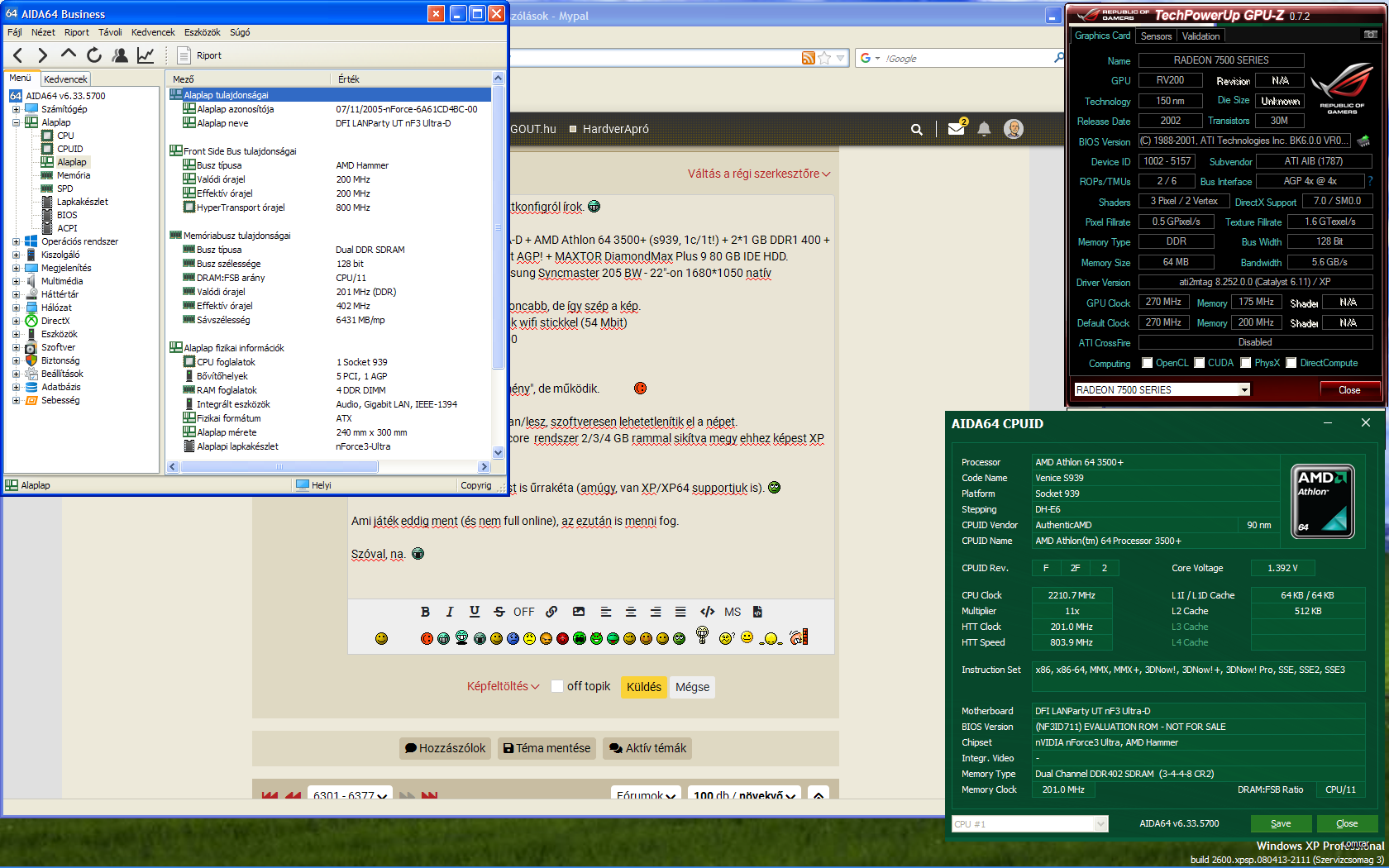This screenshot has height=868, width=1389.
Task: Expand the Képfeltöltés dropdown
Action: pos(504,686)
